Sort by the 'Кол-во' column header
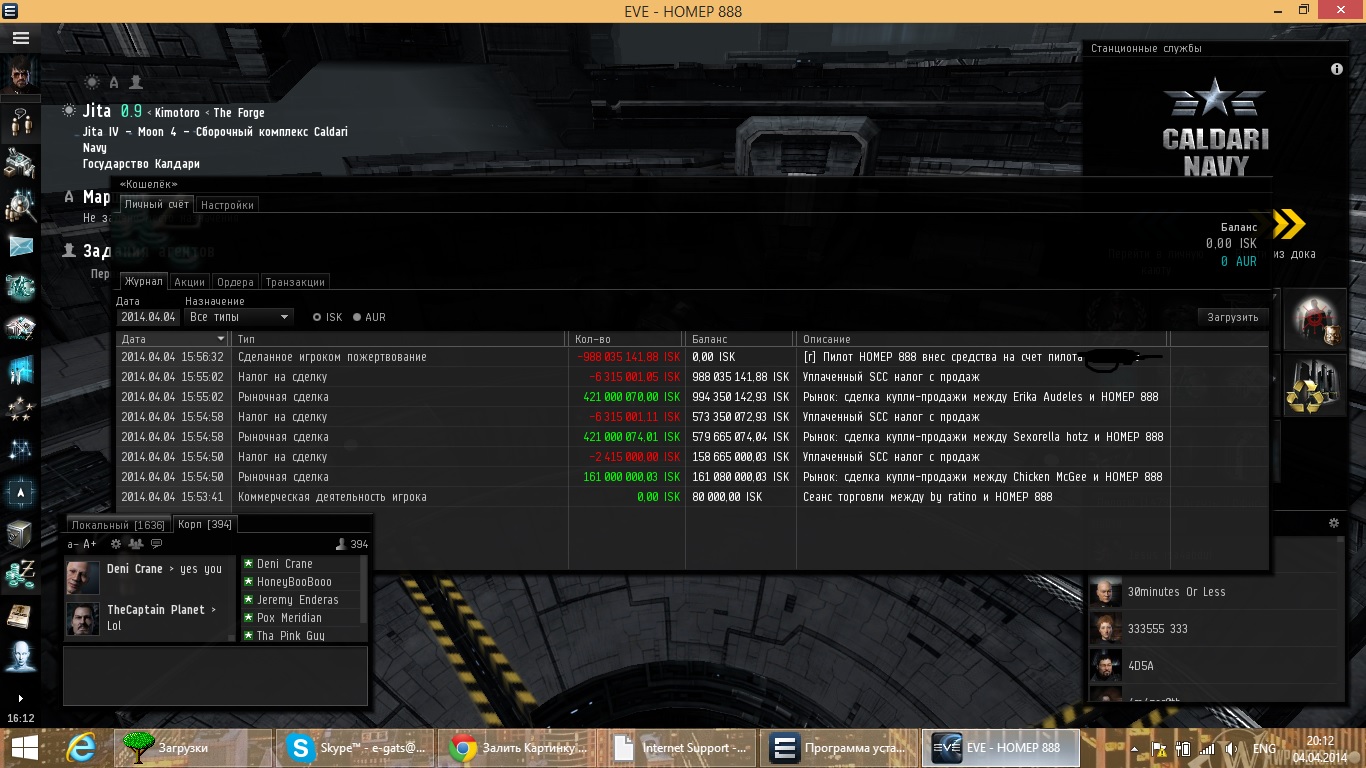This screenshot has height=768, width=1366. coord(627,340)
